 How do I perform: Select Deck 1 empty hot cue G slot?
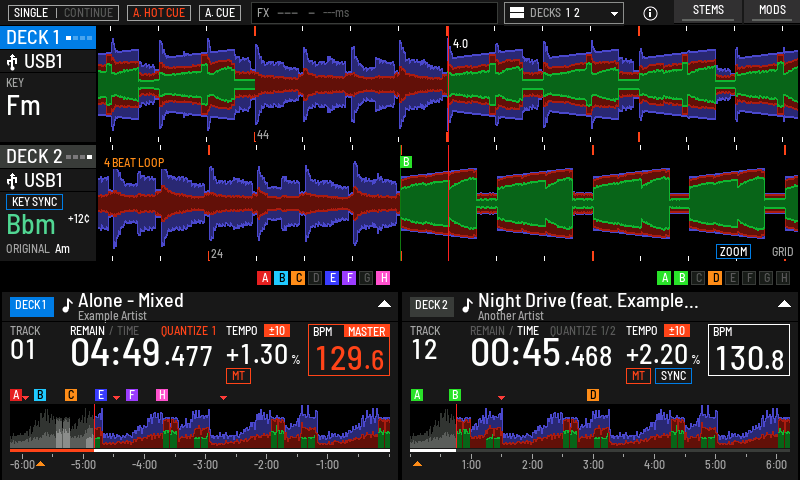[x=366, y=278]
